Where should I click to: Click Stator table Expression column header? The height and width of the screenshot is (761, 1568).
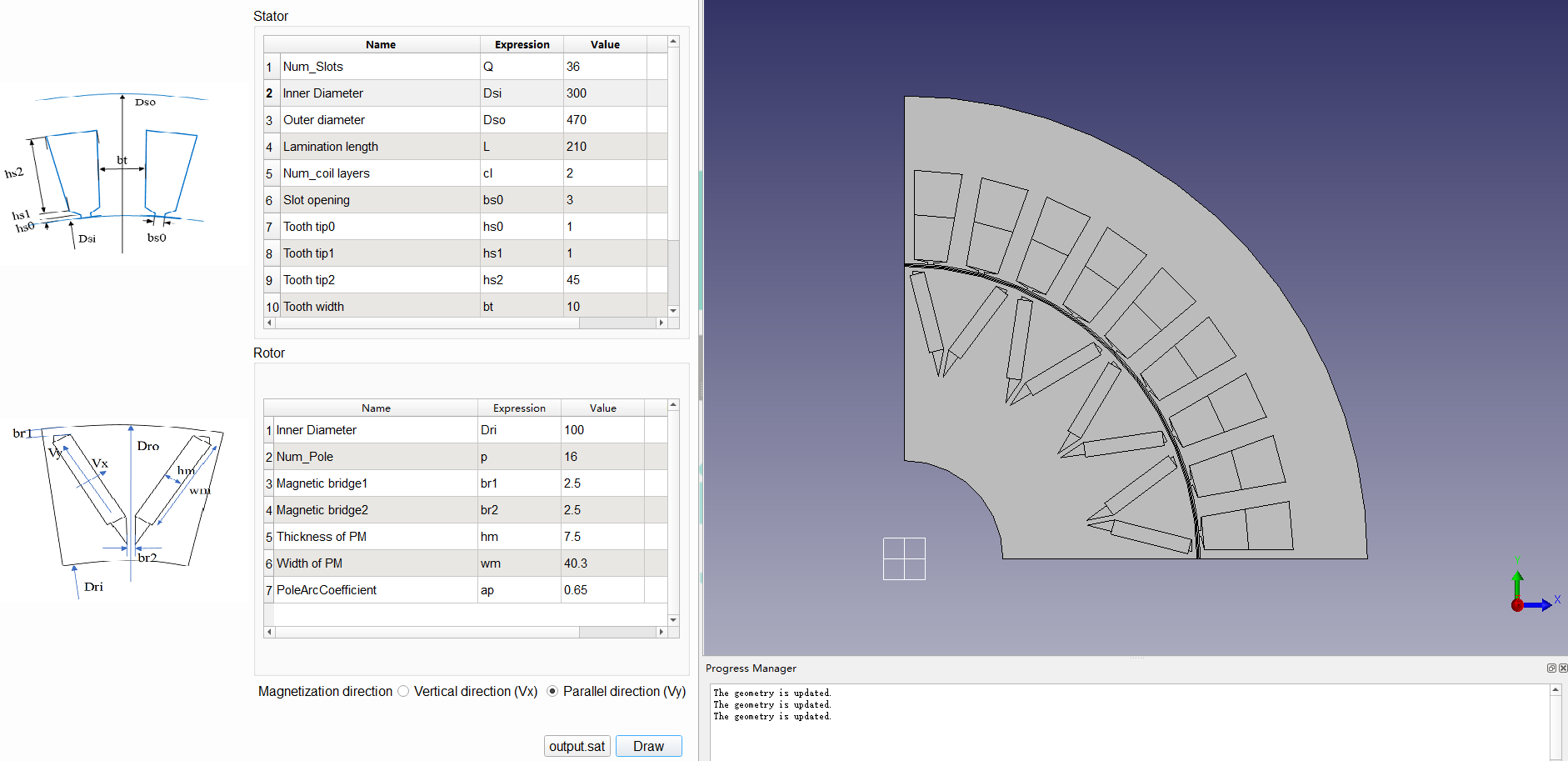[x=522, y=44]
